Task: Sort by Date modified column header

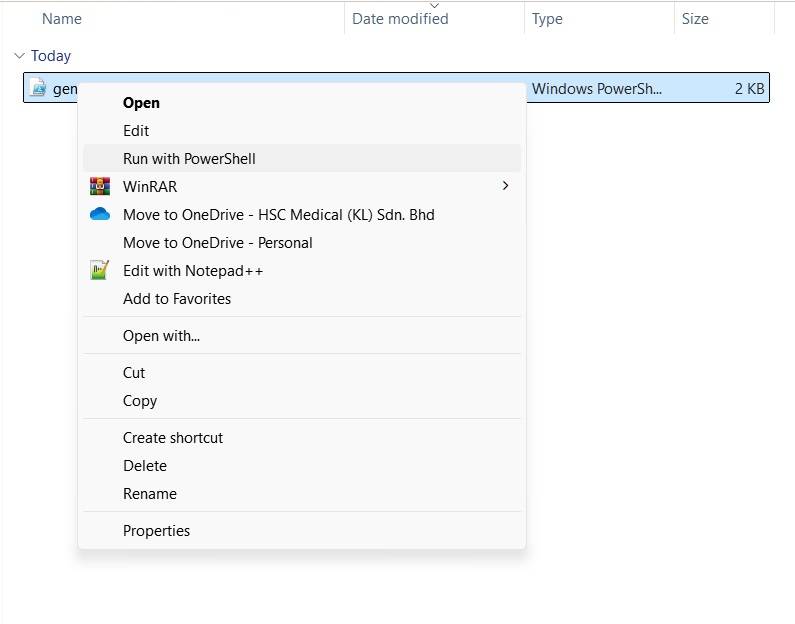Action: 400,19
